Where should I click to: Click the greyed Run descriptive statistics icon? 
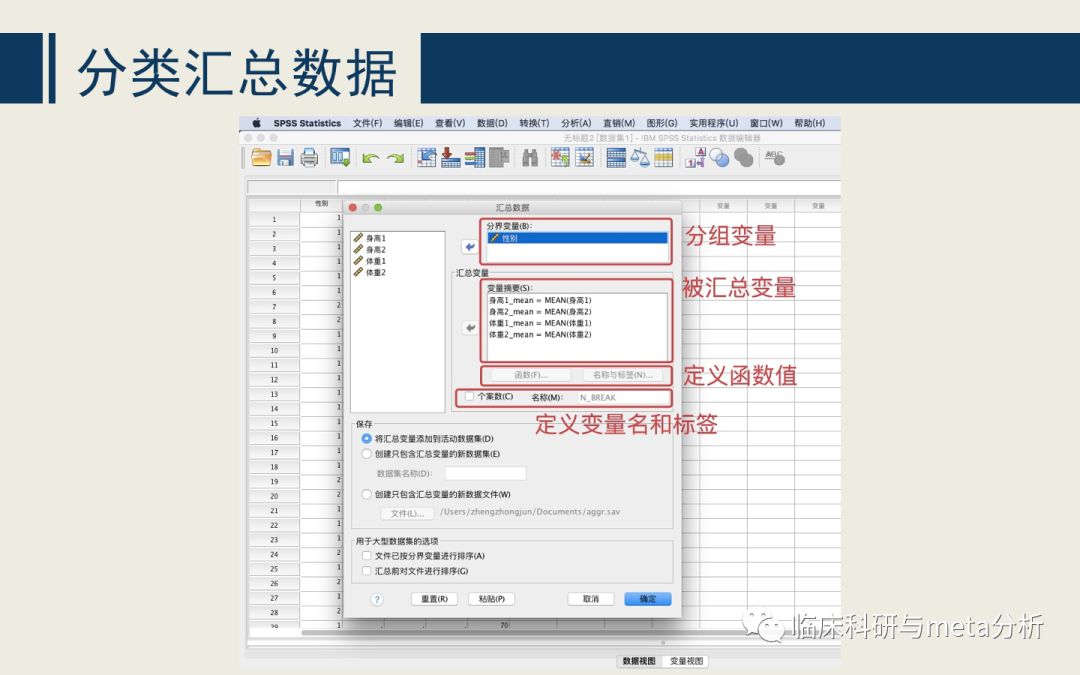tap(499, 158)
